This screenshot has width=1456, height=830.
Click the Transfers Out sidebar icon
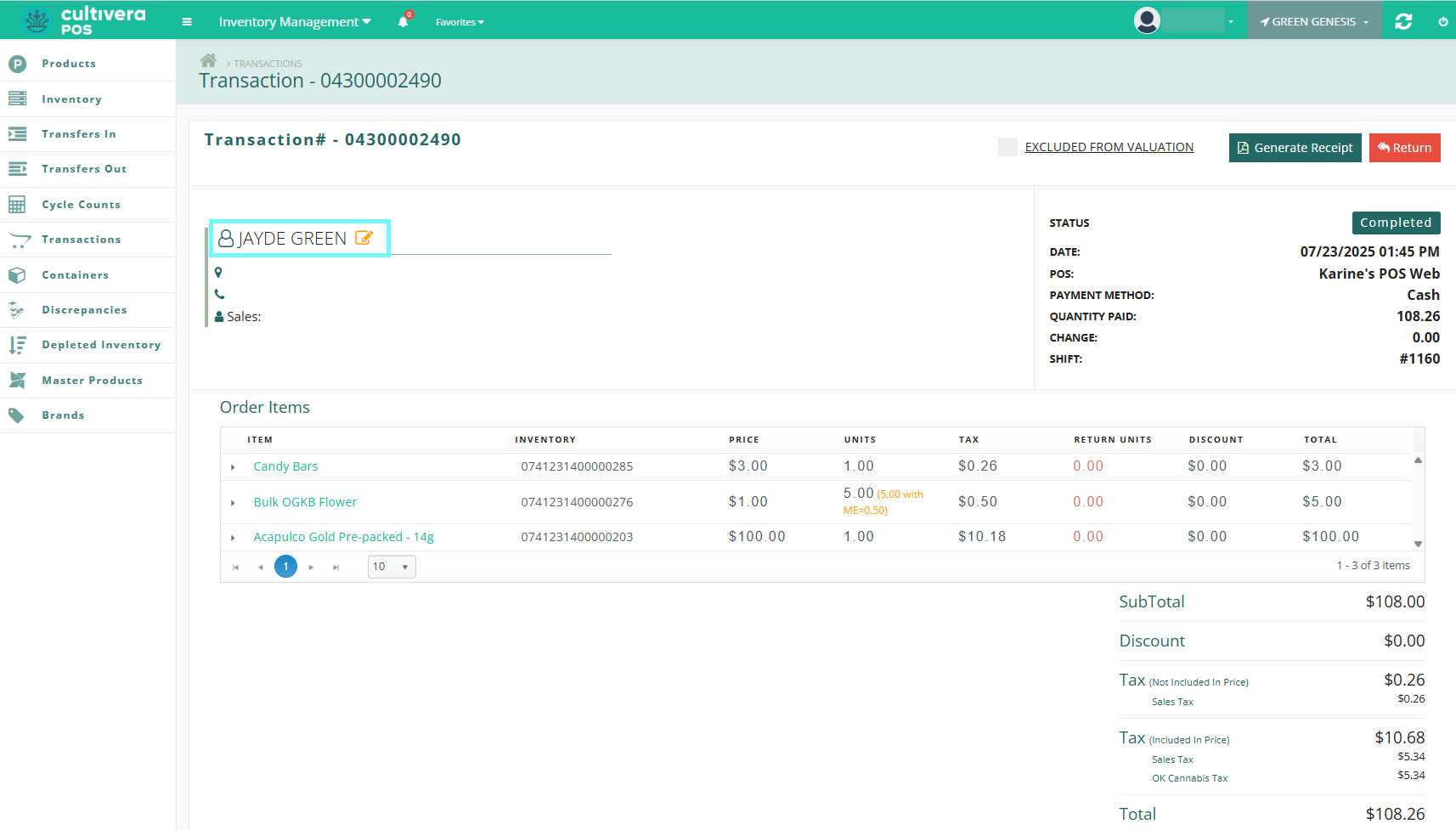17,169
